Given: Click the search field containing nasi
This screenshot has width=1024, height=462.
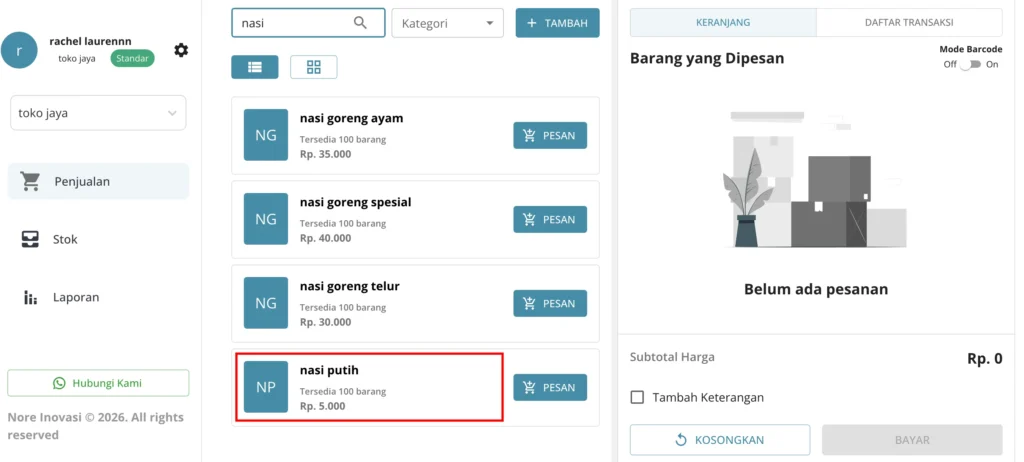Looking at the screenshot, I should pos(308,23).
